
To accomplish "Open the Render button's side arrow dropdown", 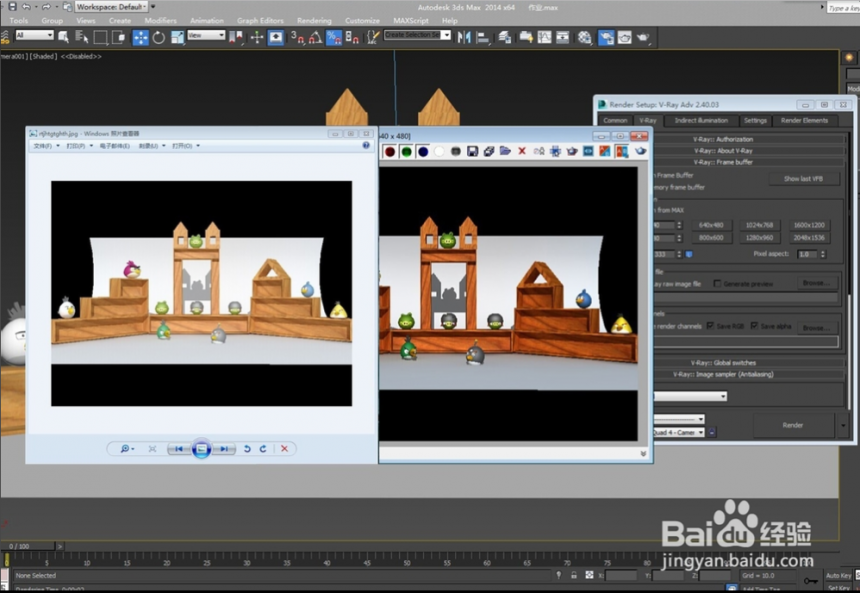I will click(x=843, y=425).
